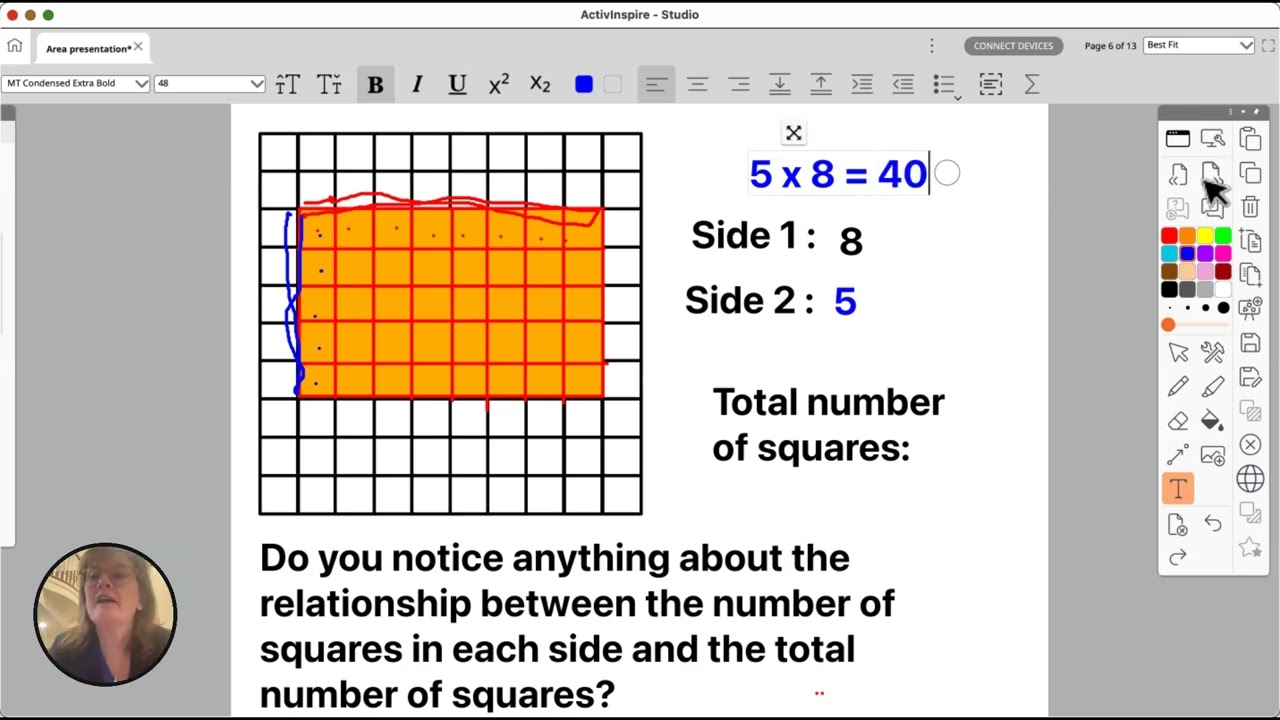Select the Fill bucket tool
Screen dimensions: 1280x720
(x=1213, y=421)
